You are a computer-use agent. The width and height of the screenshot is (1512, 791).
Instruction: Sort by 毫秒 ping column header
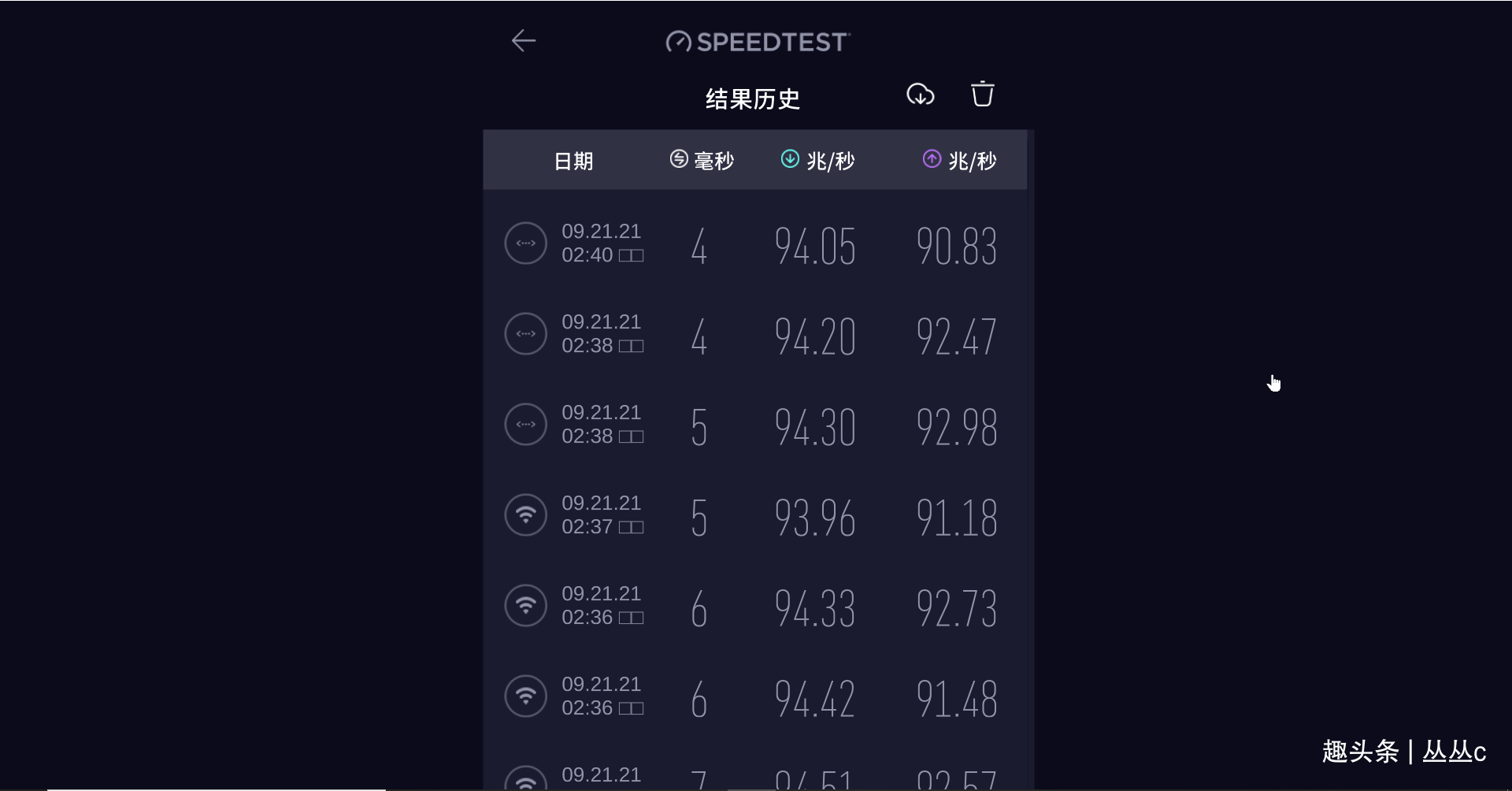(702, 161)
